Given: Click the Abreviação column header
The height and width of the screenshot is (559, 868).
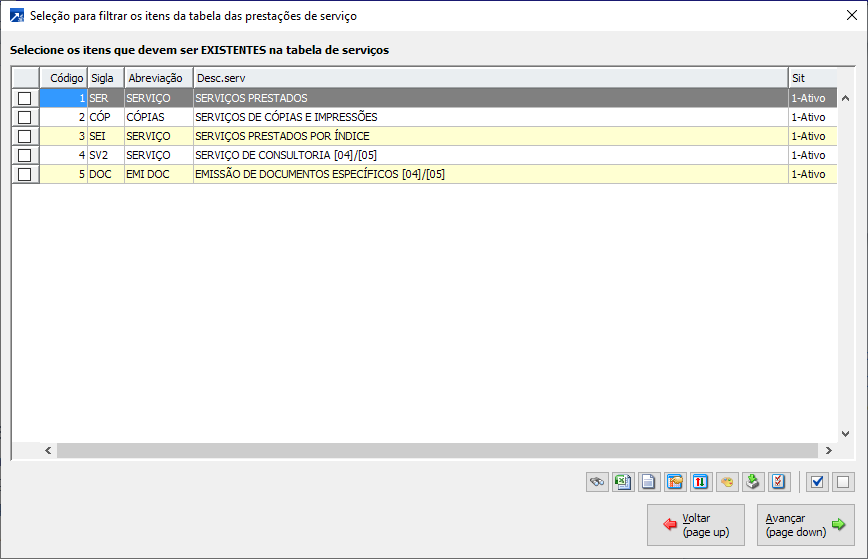Looking at the screenshot, I should coord(159,78).
